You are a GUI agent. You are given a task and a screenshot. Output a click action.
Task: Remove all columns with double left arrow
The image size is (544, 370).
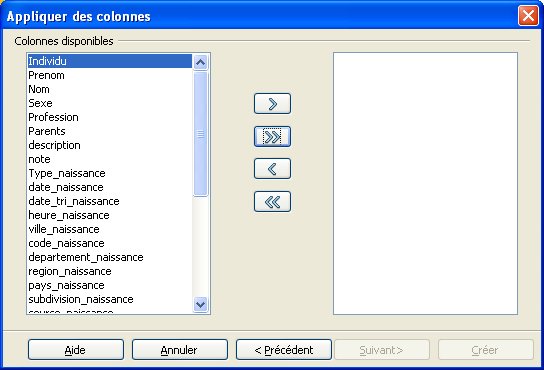tap(272, 201)
